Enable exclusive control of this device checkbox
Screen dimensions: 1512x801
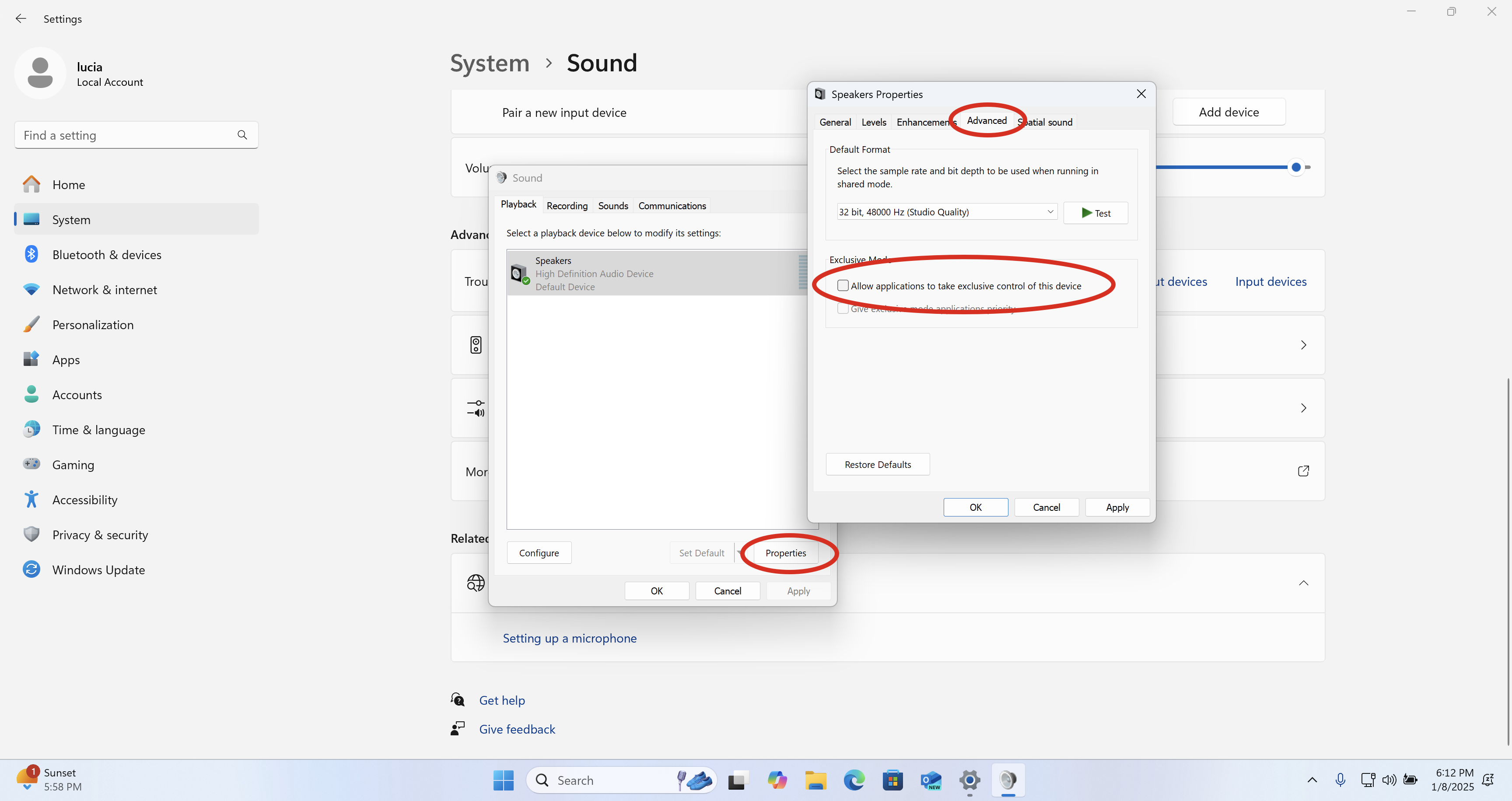[843, 285]
